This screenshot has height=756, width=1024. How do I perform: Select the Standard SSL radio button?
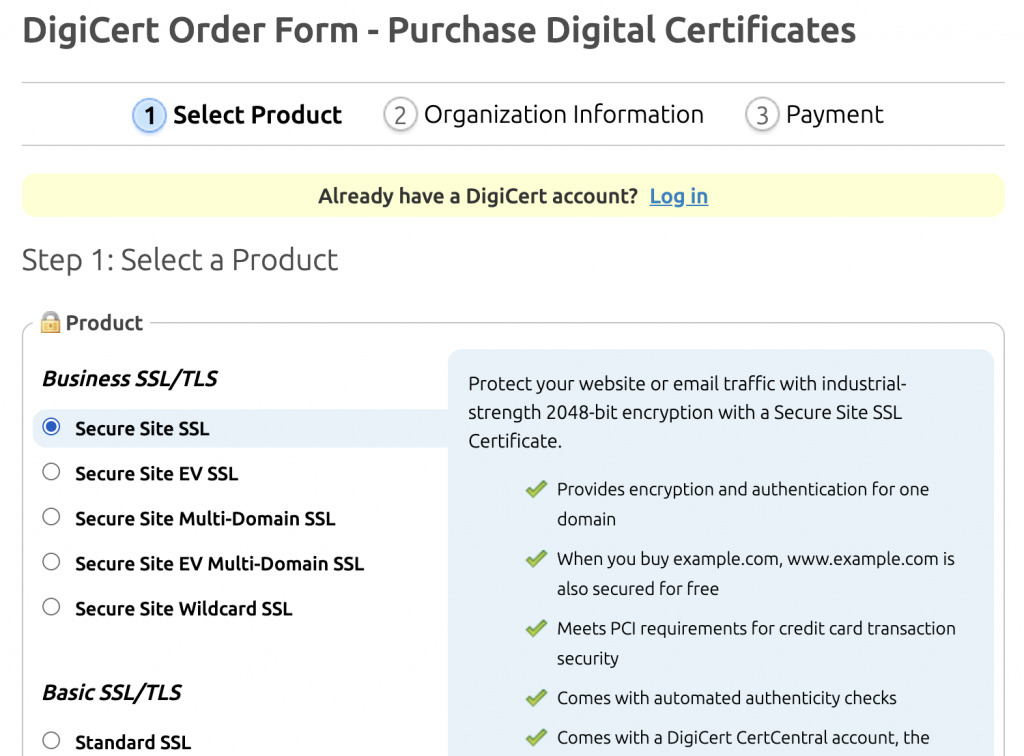[x=51, y=741]
